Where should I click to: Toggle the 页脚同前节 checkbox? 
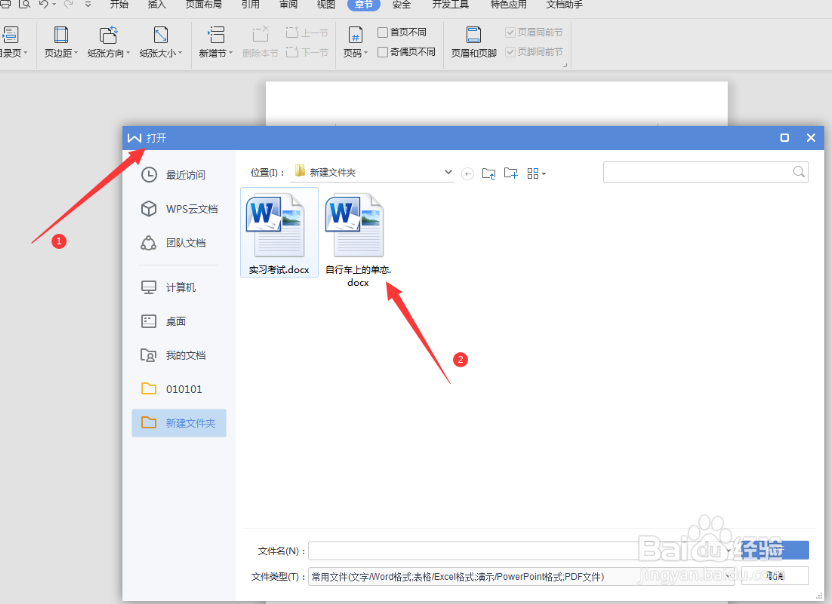click(x=510, y=52)
